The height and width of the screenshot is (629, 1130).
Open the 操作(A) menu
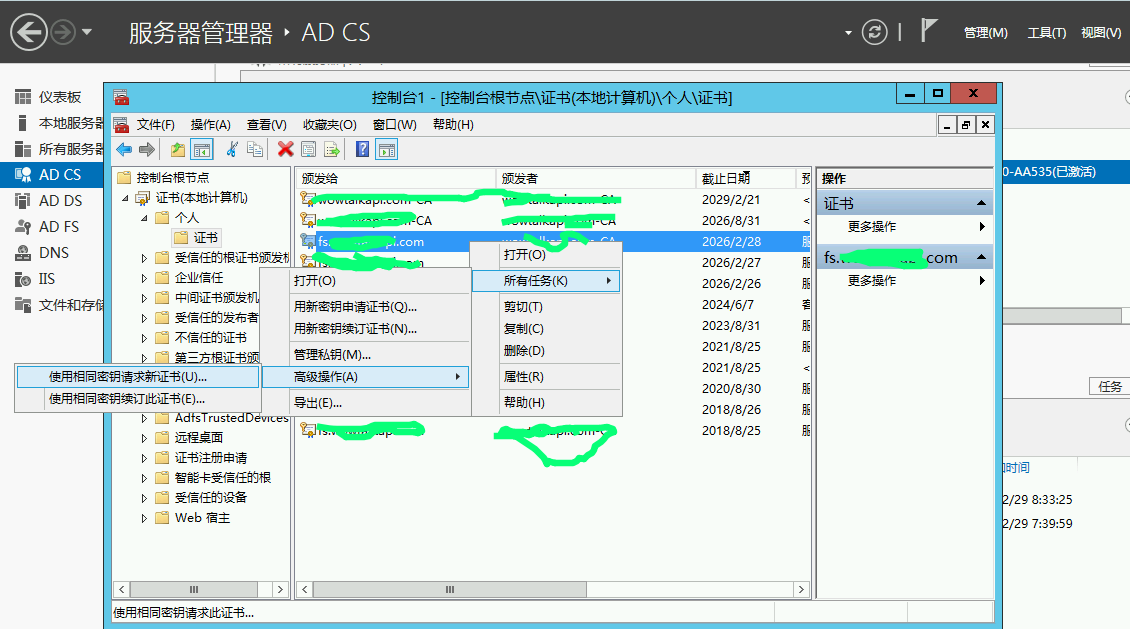[210, 125]
